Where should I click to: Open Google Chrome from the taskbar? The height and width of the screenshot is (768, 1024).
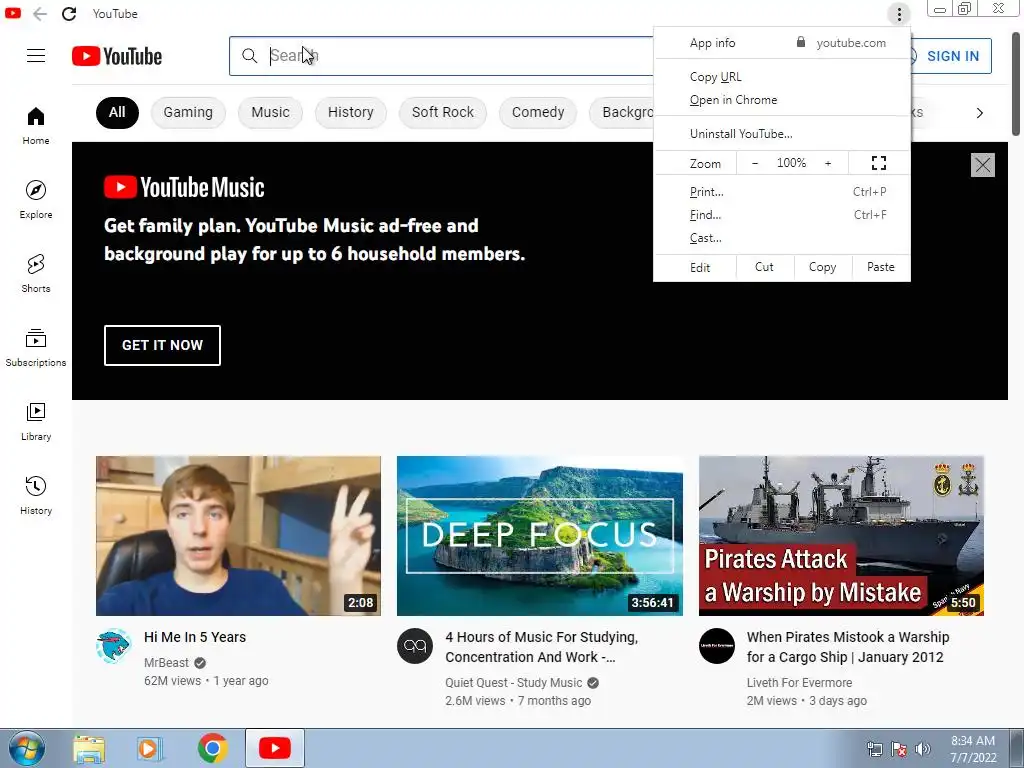coord(212,748)
